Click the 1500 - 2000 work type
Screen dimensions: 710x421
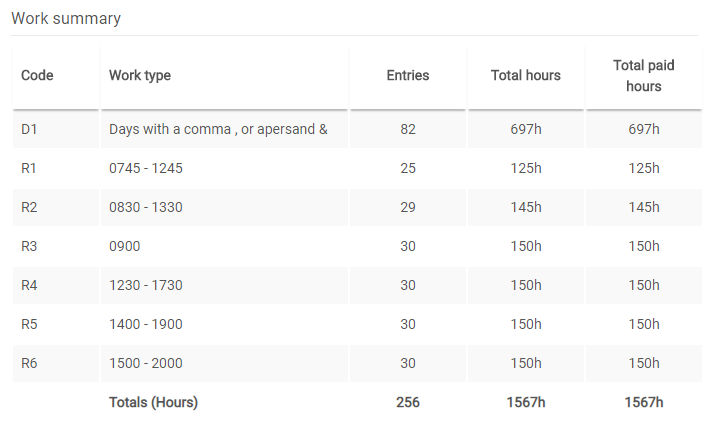(x=146, y=363)
